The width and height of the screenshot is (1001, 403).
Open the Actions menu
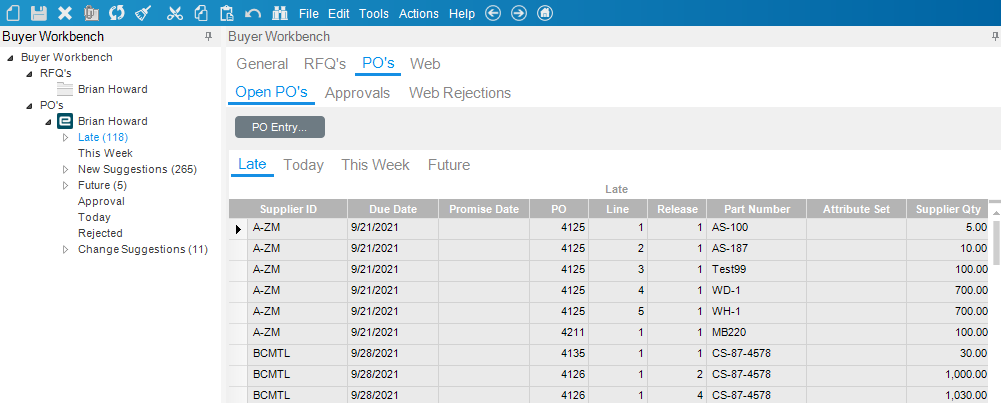[419, 13]
